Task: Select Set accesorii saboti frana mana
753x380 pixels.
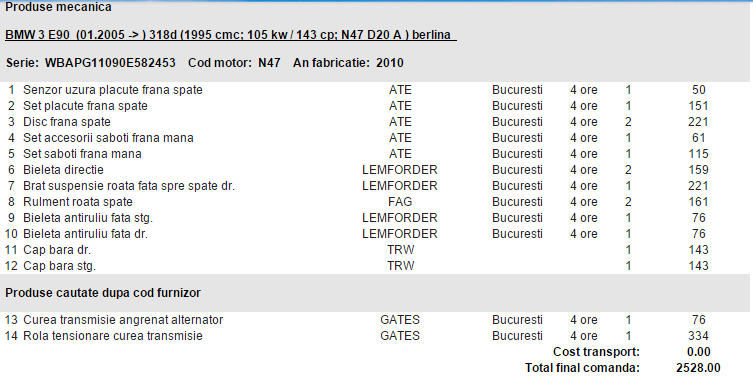Action: [108, 138]
